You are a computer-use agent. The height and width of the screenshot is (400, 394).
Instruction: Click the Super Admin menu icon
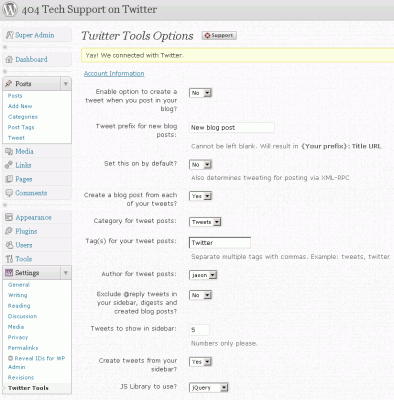(x=10, y=35)
